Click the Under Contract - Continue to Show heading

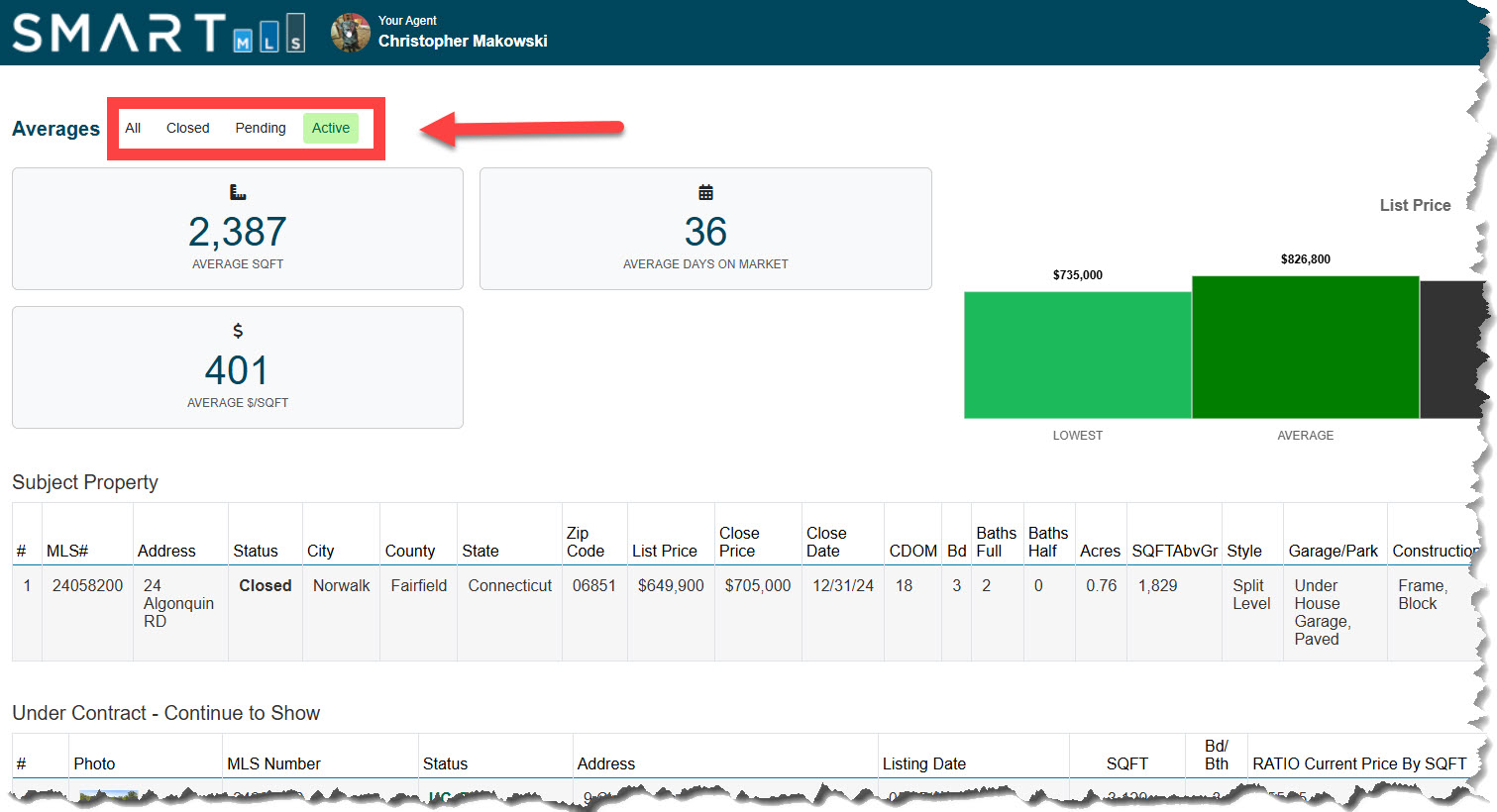165,713
